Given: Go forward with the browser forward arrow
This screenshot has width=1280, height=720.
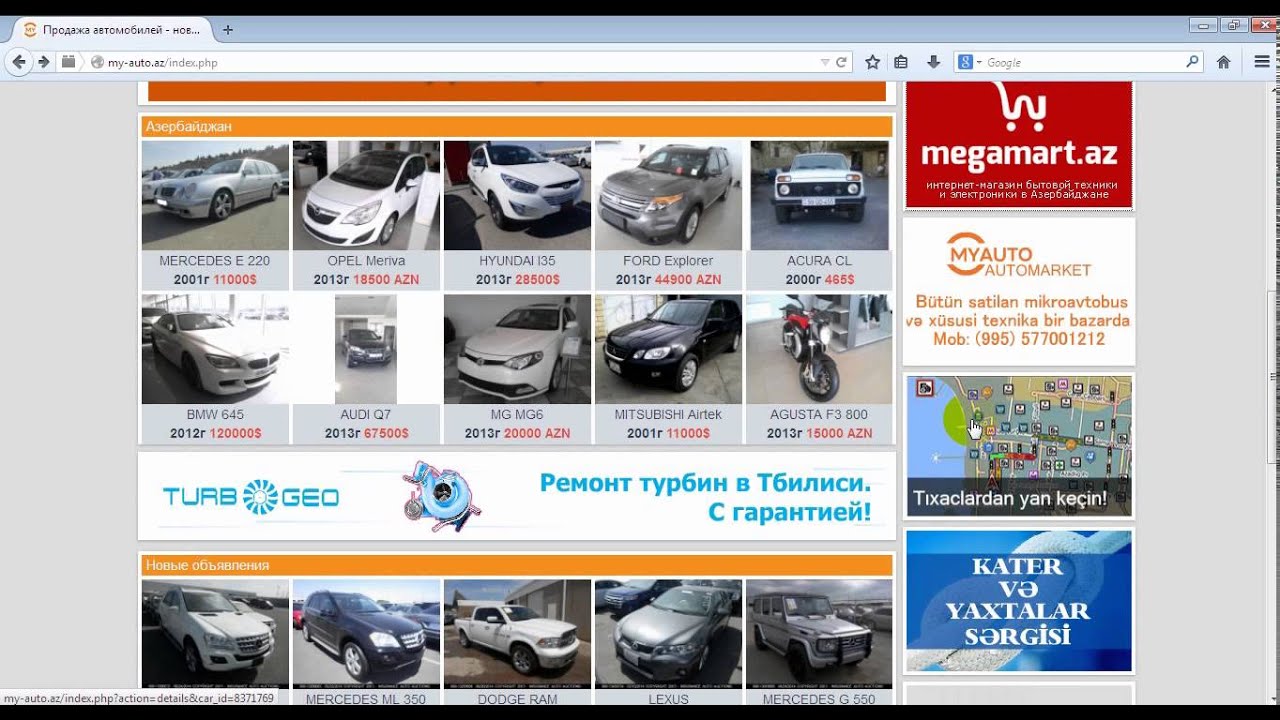Looking at the screenshot, I should [43, 62].
